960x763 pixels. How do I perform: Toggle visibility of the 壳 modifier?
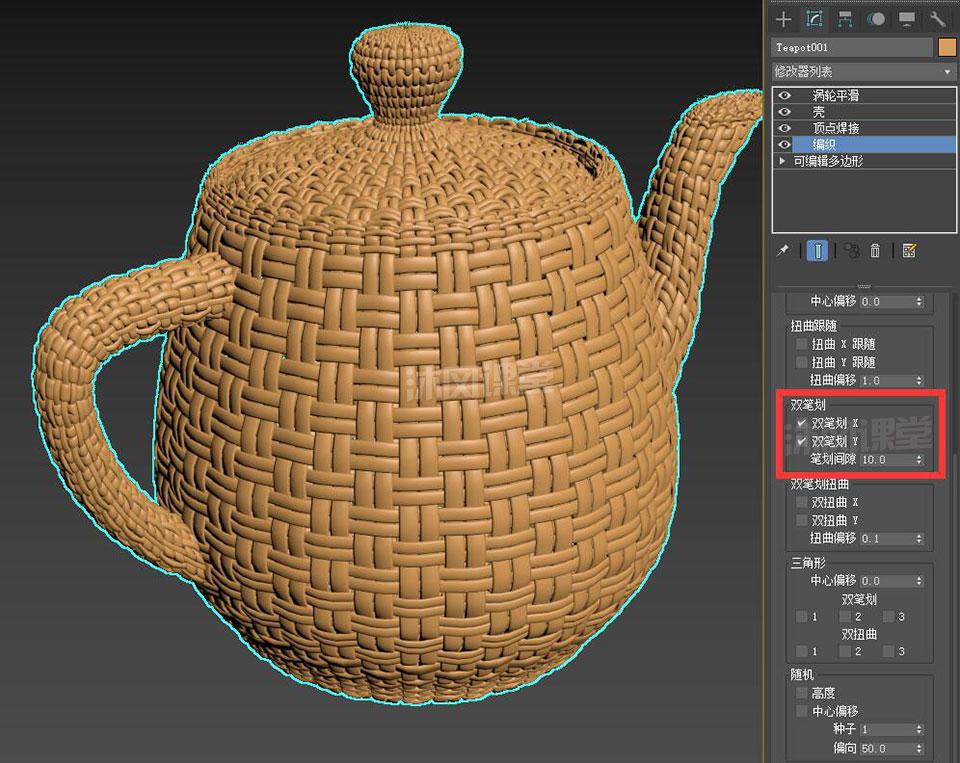click(784, 112)
